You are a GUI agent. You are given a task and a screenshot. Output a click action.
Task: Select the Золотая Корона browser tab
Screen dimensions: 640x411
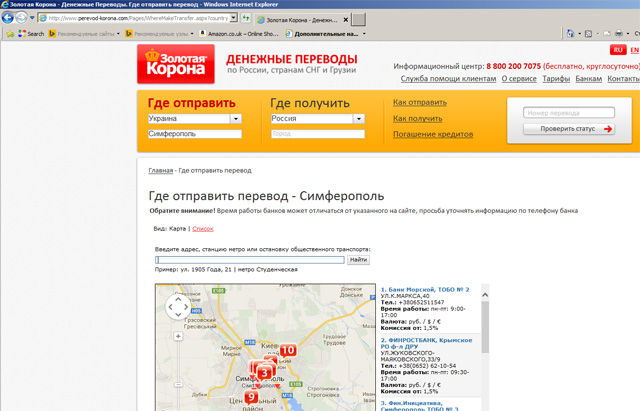click(302, 20)
